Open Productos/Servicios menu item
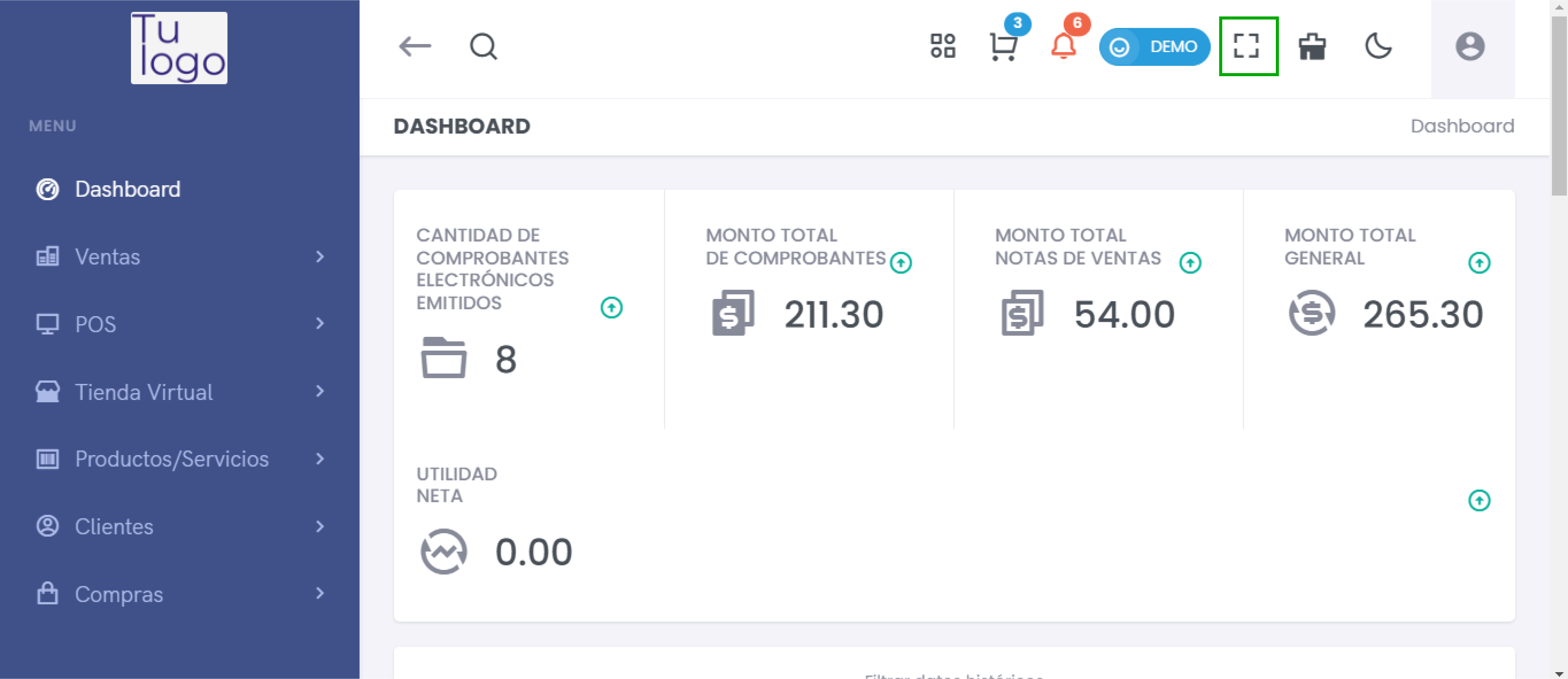The image size is (1568, 679). point(172,459)
